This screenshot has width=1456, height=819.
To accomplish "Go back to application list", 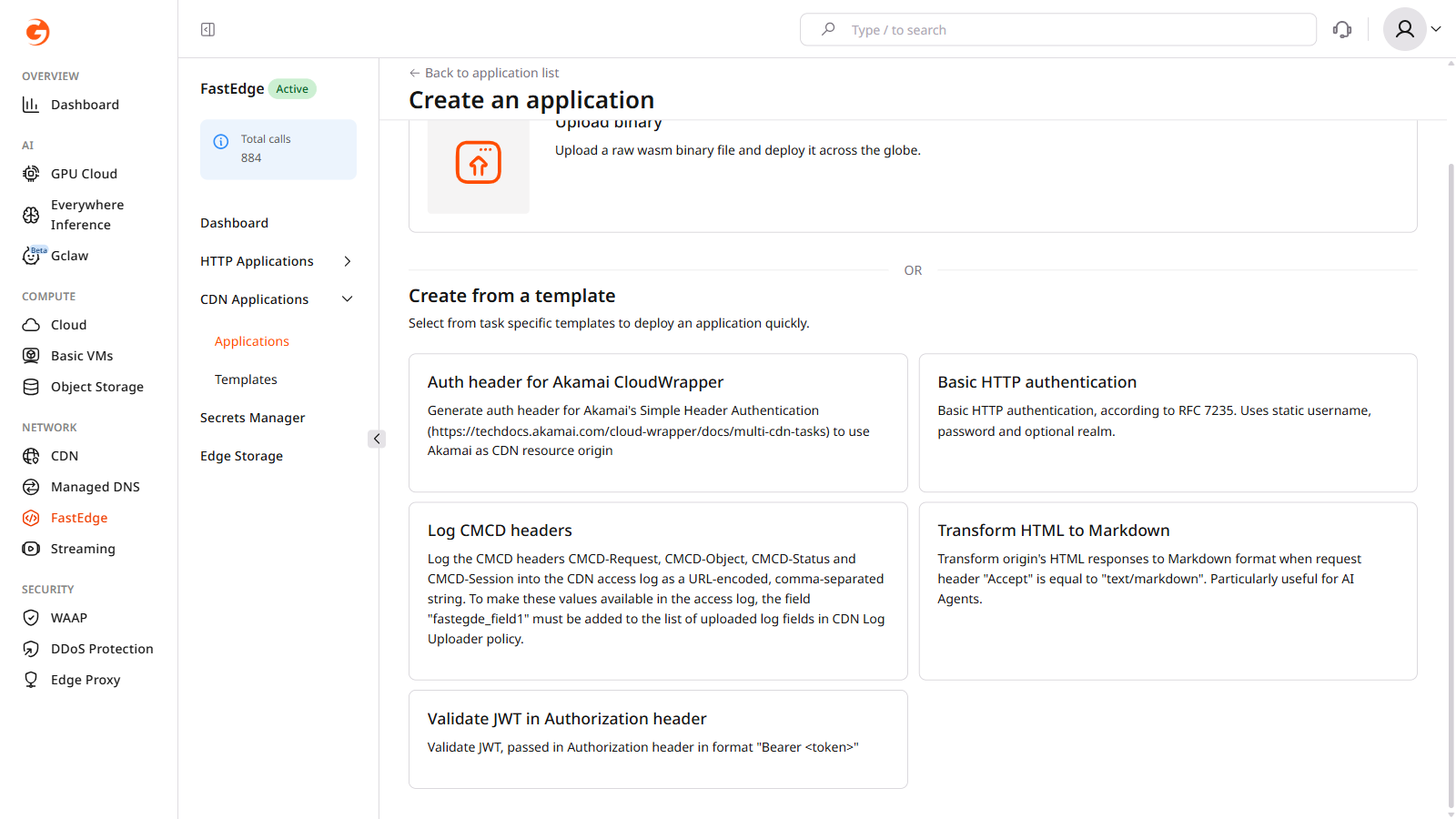I will coord(484,73).
